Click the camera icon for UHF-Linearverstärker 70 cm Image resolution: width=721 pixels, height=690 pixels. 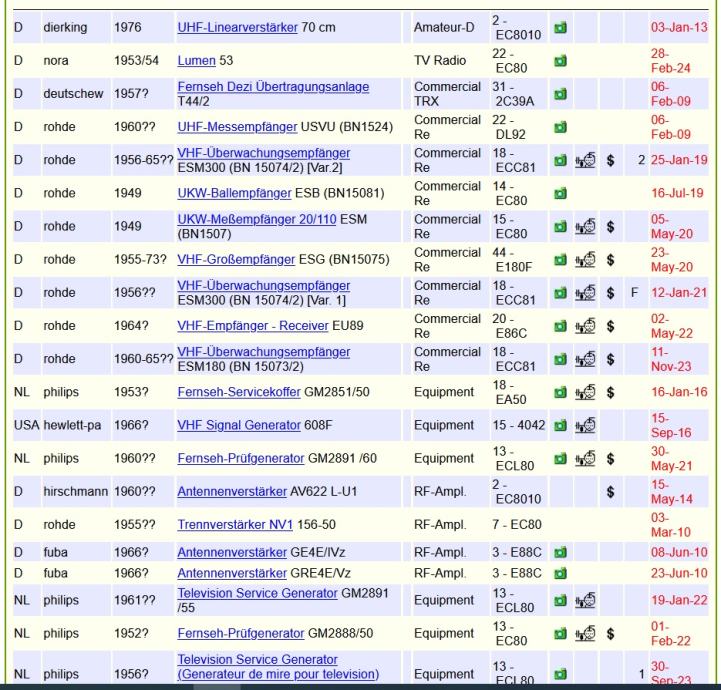561,27
